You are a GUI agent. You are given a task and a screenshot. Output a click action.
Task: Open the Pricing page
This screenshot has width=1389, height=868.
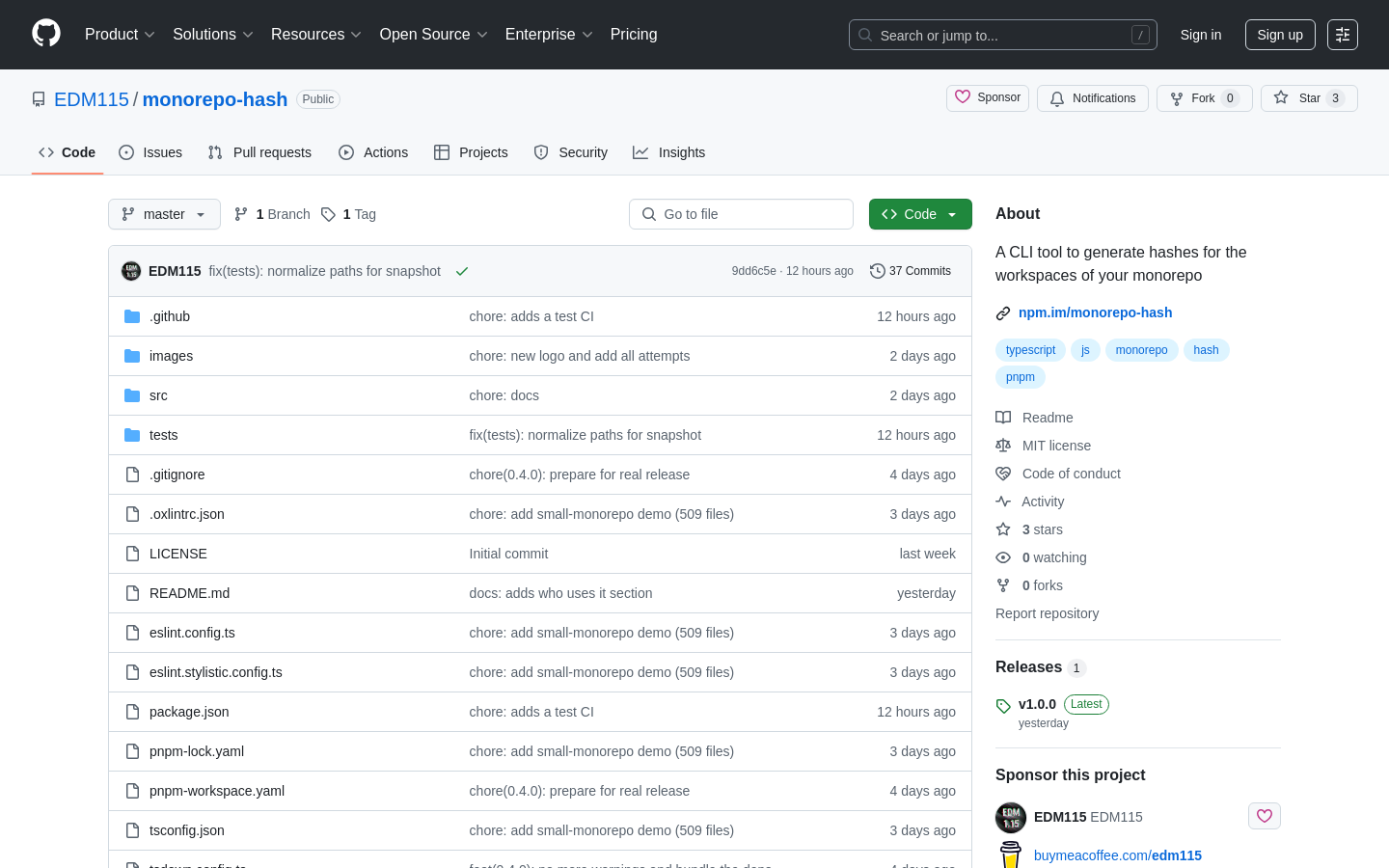click(634, 35)
